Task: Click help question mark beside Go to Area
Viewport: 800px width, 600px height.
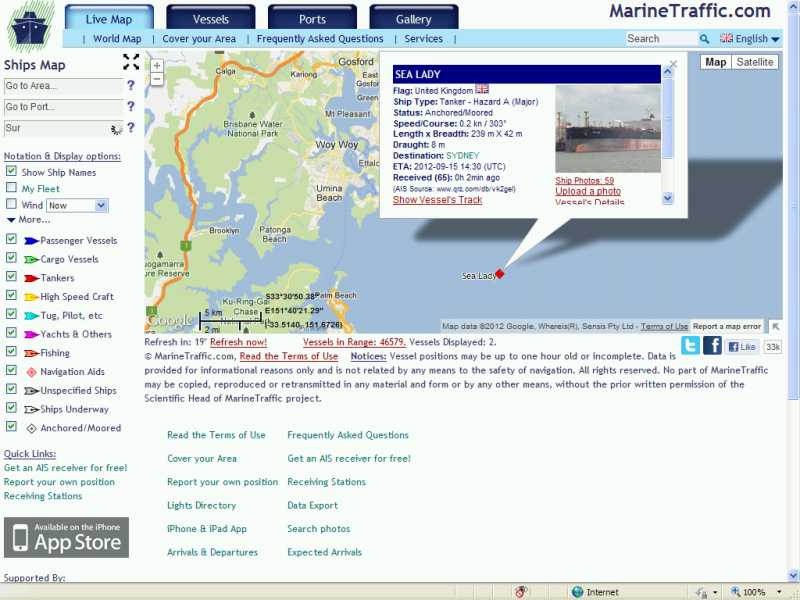Action: pos(130,86)
